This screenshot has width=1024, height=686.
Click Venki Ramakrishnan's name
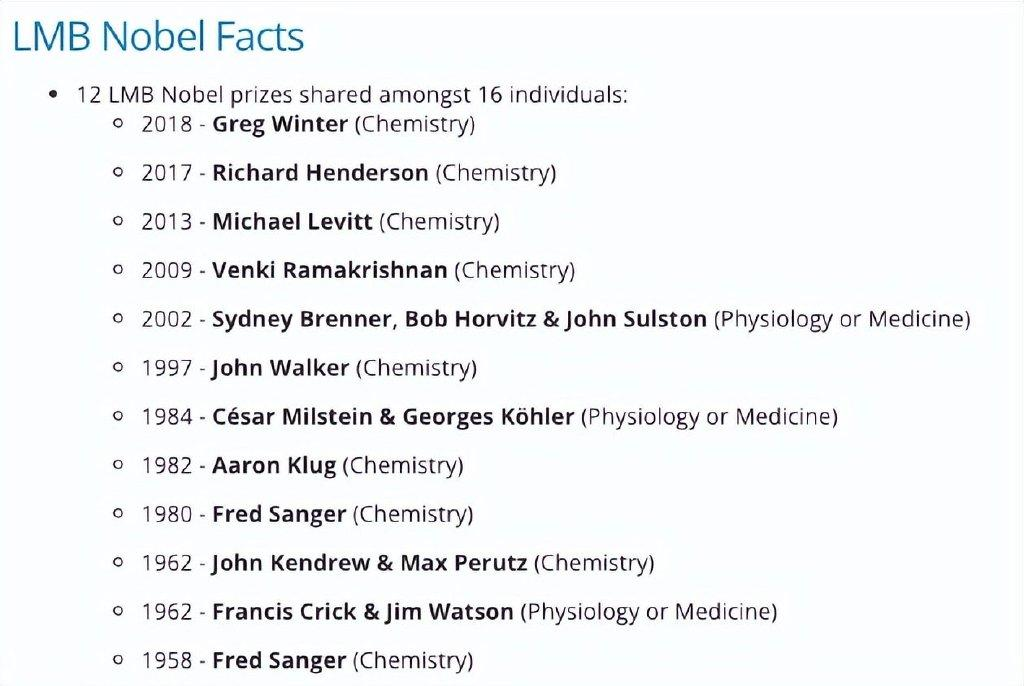[x=329, y=270]
